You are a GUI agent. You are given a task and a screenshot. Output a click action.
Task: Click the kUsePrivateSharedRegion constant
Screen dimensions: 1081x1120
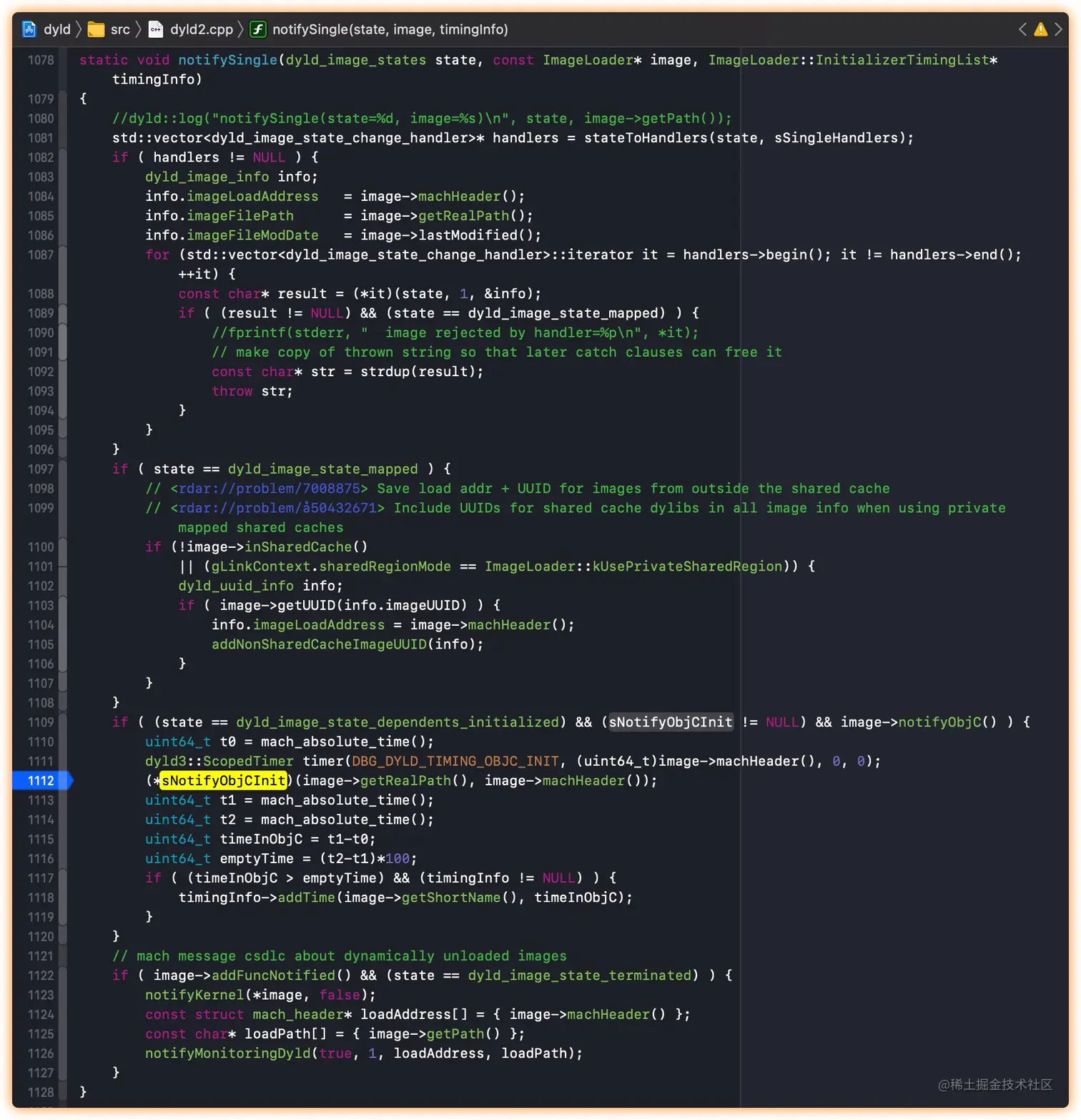coord(688,566)
